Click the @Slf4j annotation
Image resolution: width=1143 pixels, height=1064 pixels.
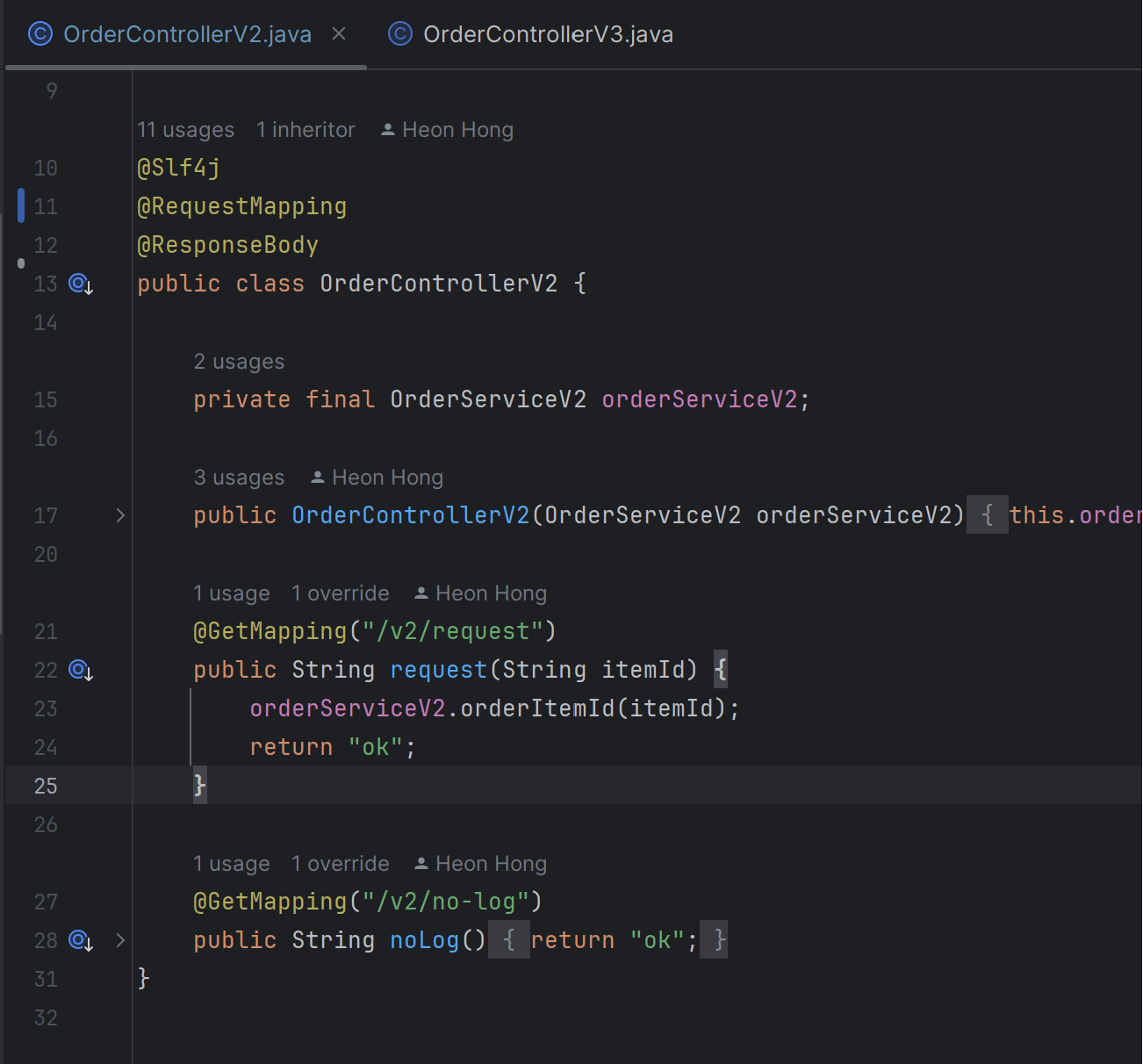point(179,168)
